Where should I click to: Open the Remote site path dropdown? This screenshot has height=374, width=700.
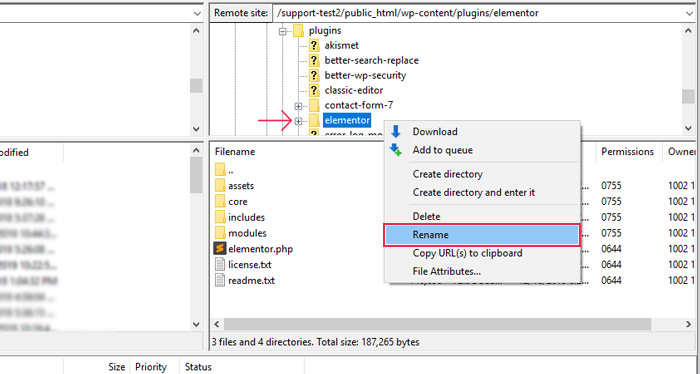689,13
